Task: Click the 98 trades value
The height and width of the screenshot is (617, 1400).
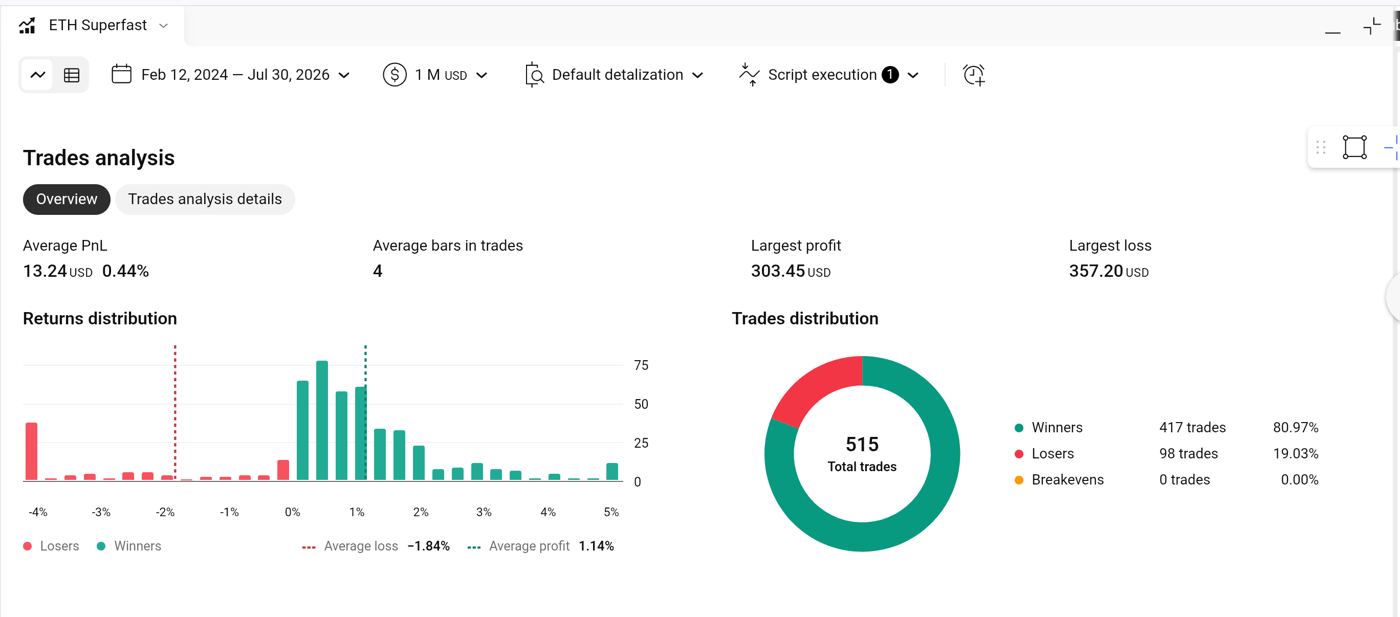Action: coord(1188,454)
